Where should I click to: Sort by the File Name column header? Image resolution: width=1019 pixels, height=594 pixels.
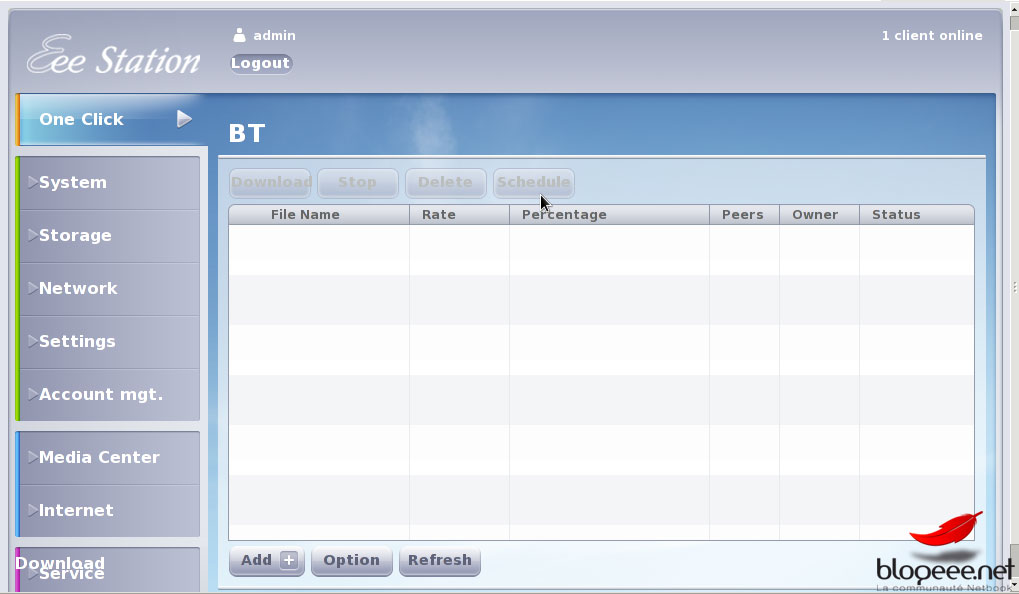coord(305,215)
